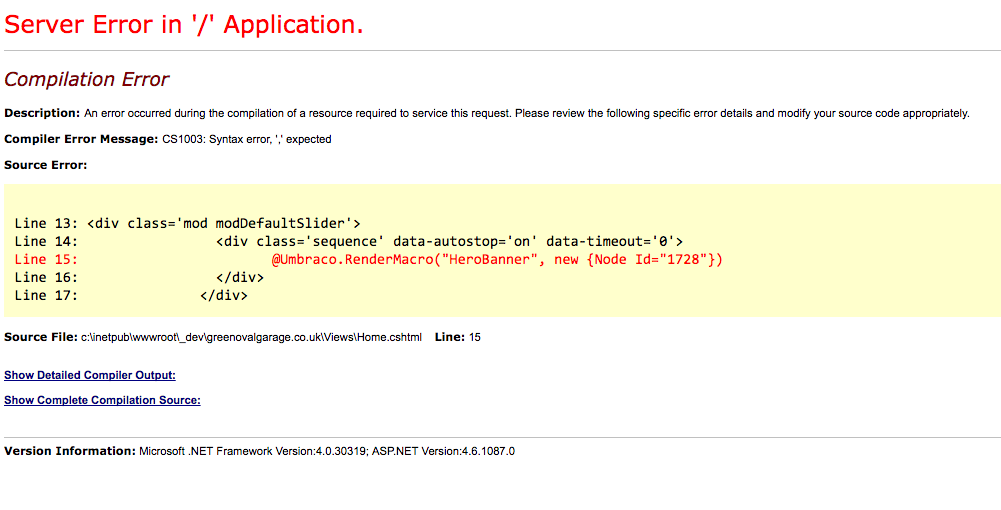Viewport: 1001px width, 510px height.
Task: Click the 'Source Error:' label
Action: (45, 165)
